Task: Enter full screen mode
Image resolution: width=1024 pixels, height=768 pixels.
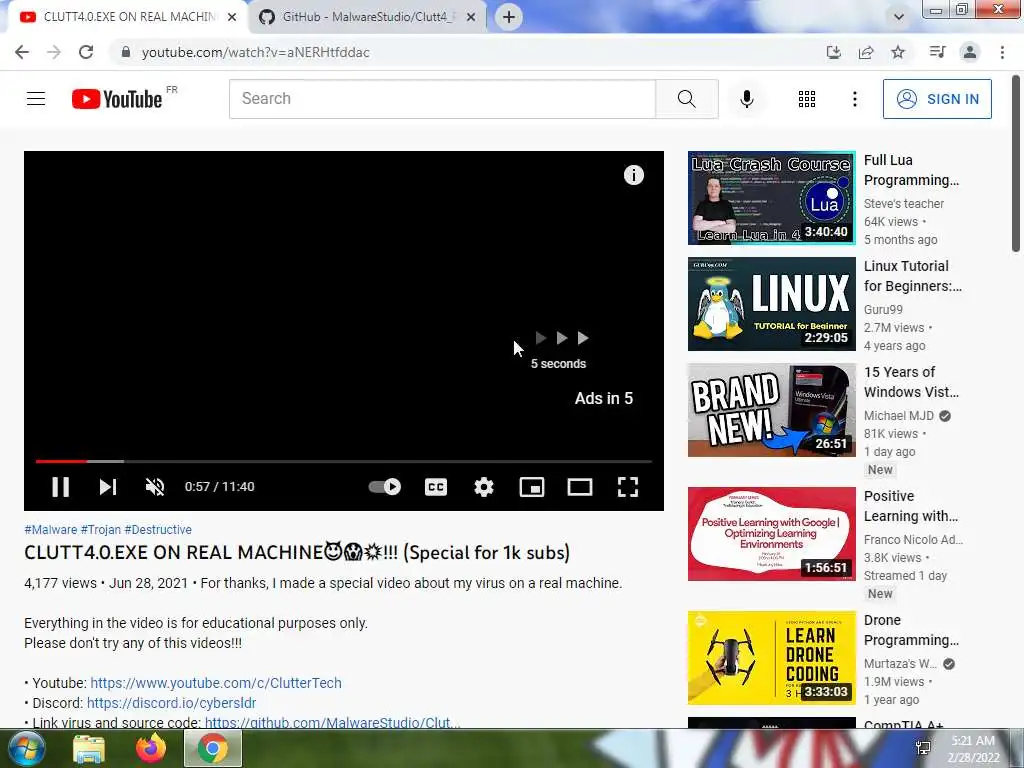Action: point(628,487)
